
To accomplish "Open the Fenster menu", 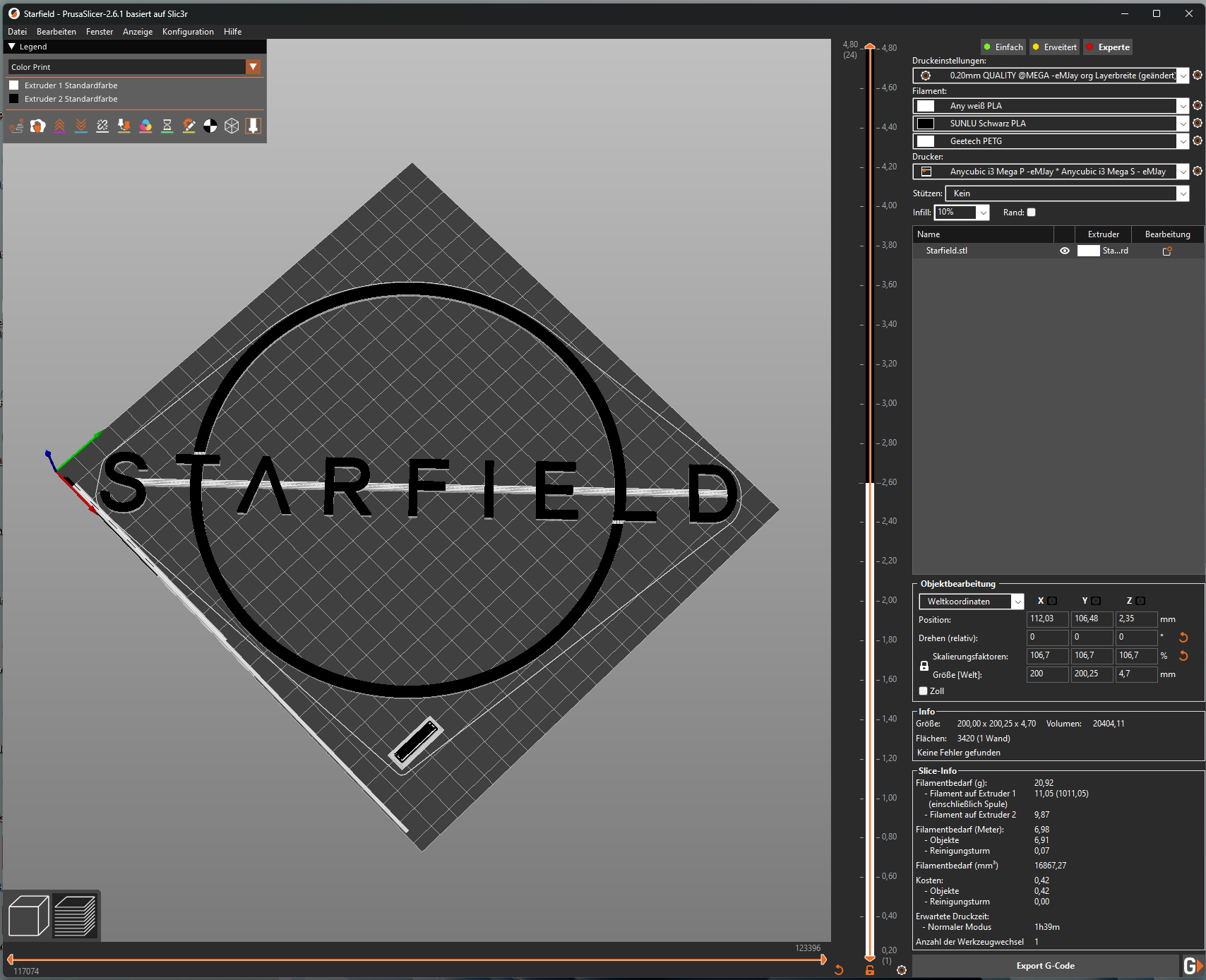I will pos(100,32).
